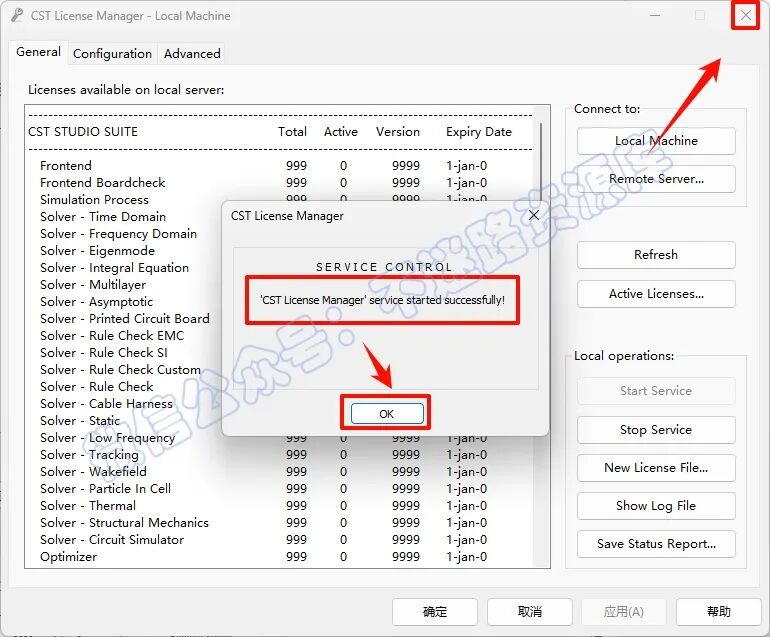Click the Expiry Date column header

tap(479, 132)
